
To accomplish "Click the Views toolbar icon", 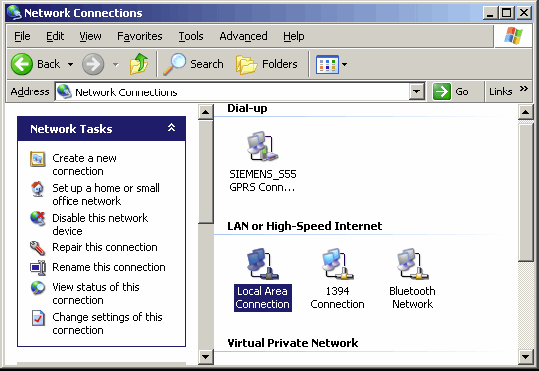I will point(327,64).
